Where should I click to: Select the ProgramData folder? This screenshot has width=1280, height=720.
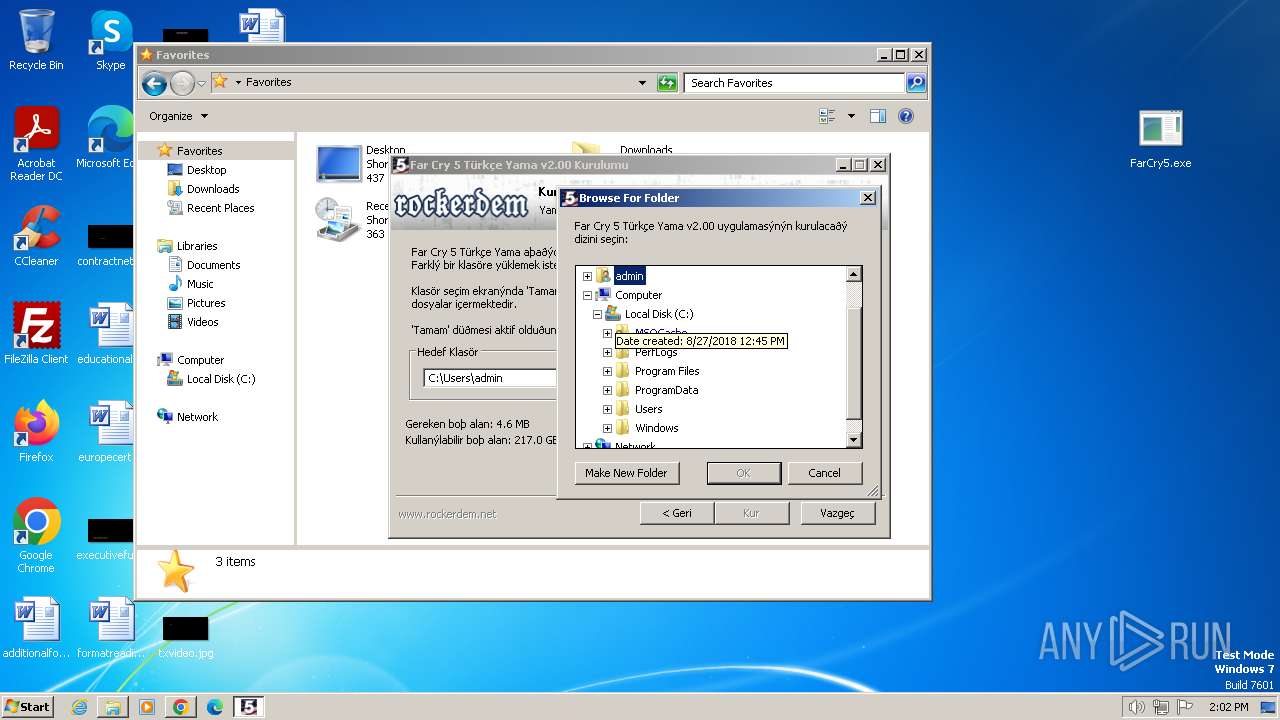coord(666,390)
